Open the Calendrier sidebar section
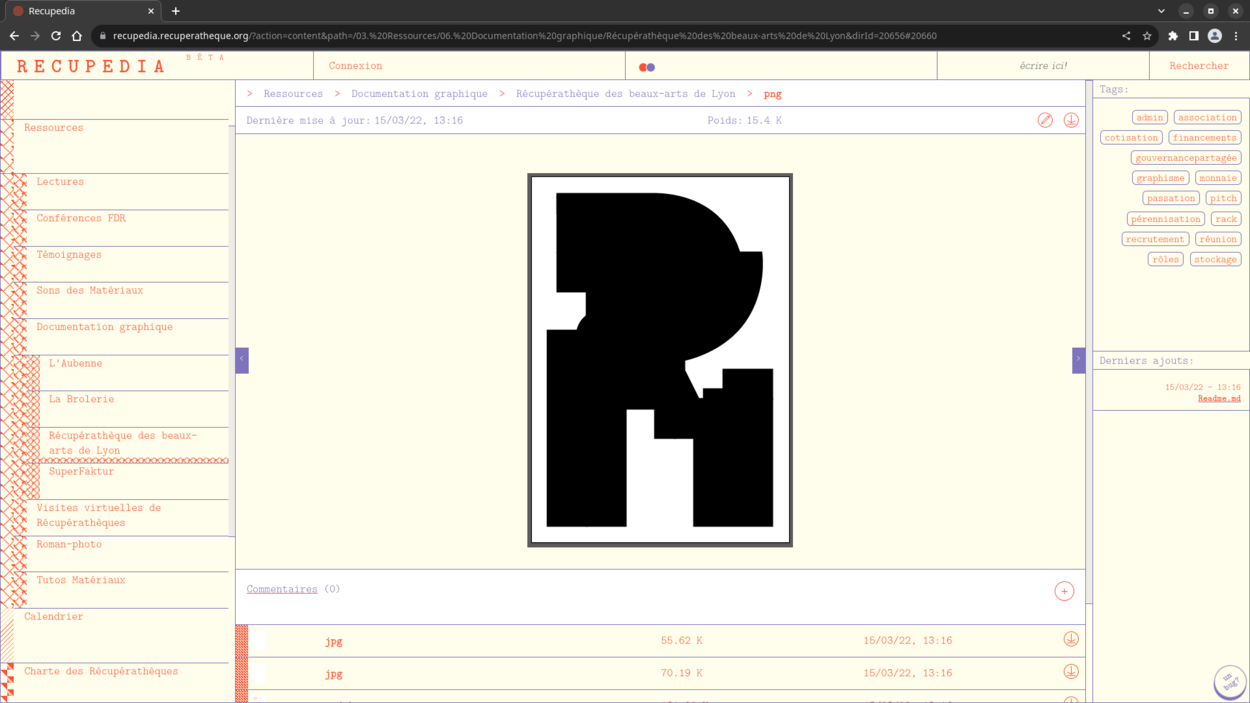The height and width of the screenshot is (703, 1250). click(54, 617)
